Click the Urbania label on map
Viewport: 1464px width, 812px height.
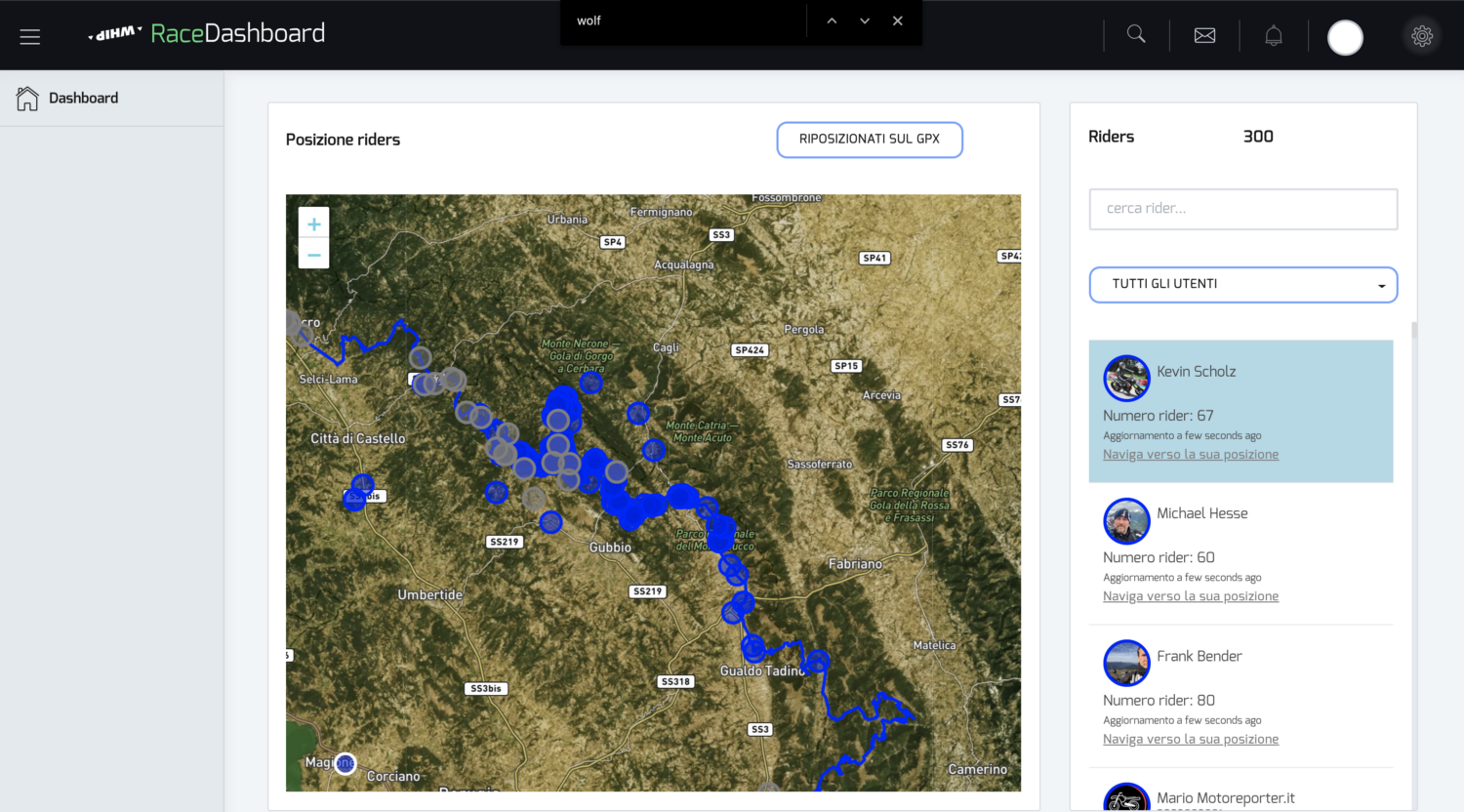click(567, 220)
